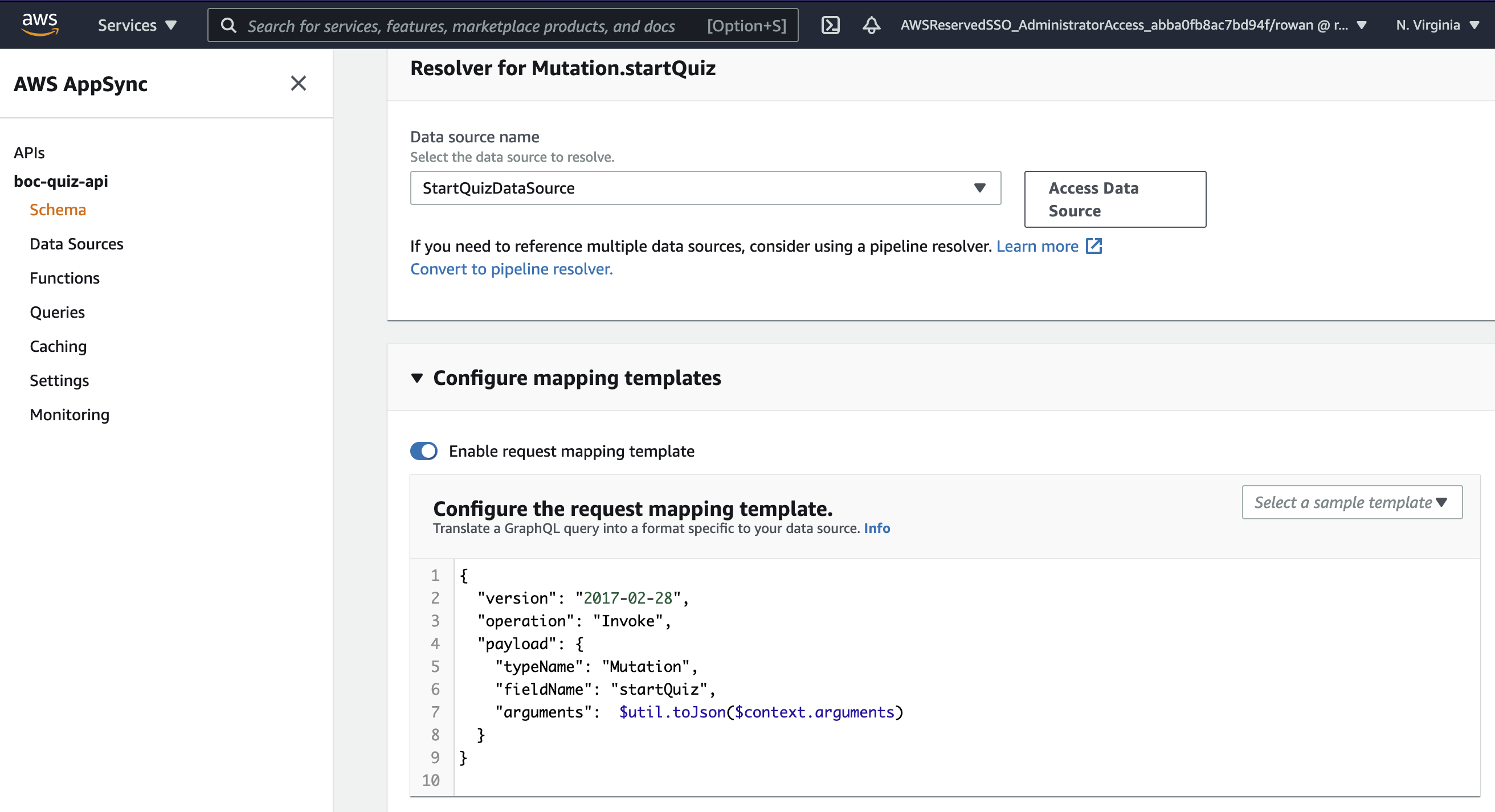
Task: Click the Info link for request mapping
Action: [x=876, y=528]
